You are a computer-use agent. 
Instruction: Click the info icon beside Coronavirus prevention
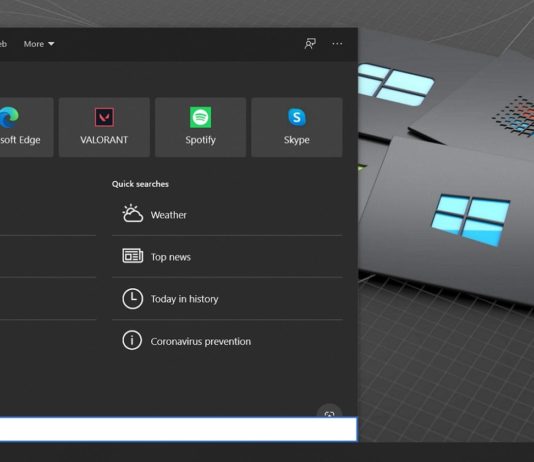(x=132, y=340)
